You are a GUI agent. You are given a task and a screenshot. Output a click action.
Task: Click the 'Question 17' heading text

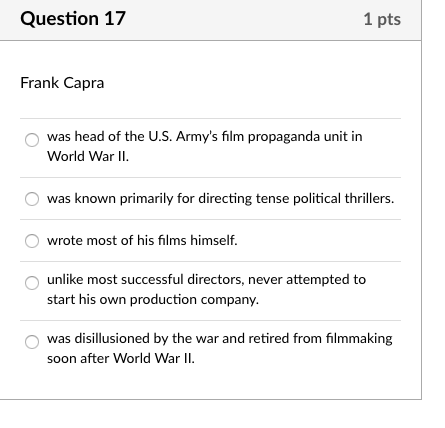73,18
